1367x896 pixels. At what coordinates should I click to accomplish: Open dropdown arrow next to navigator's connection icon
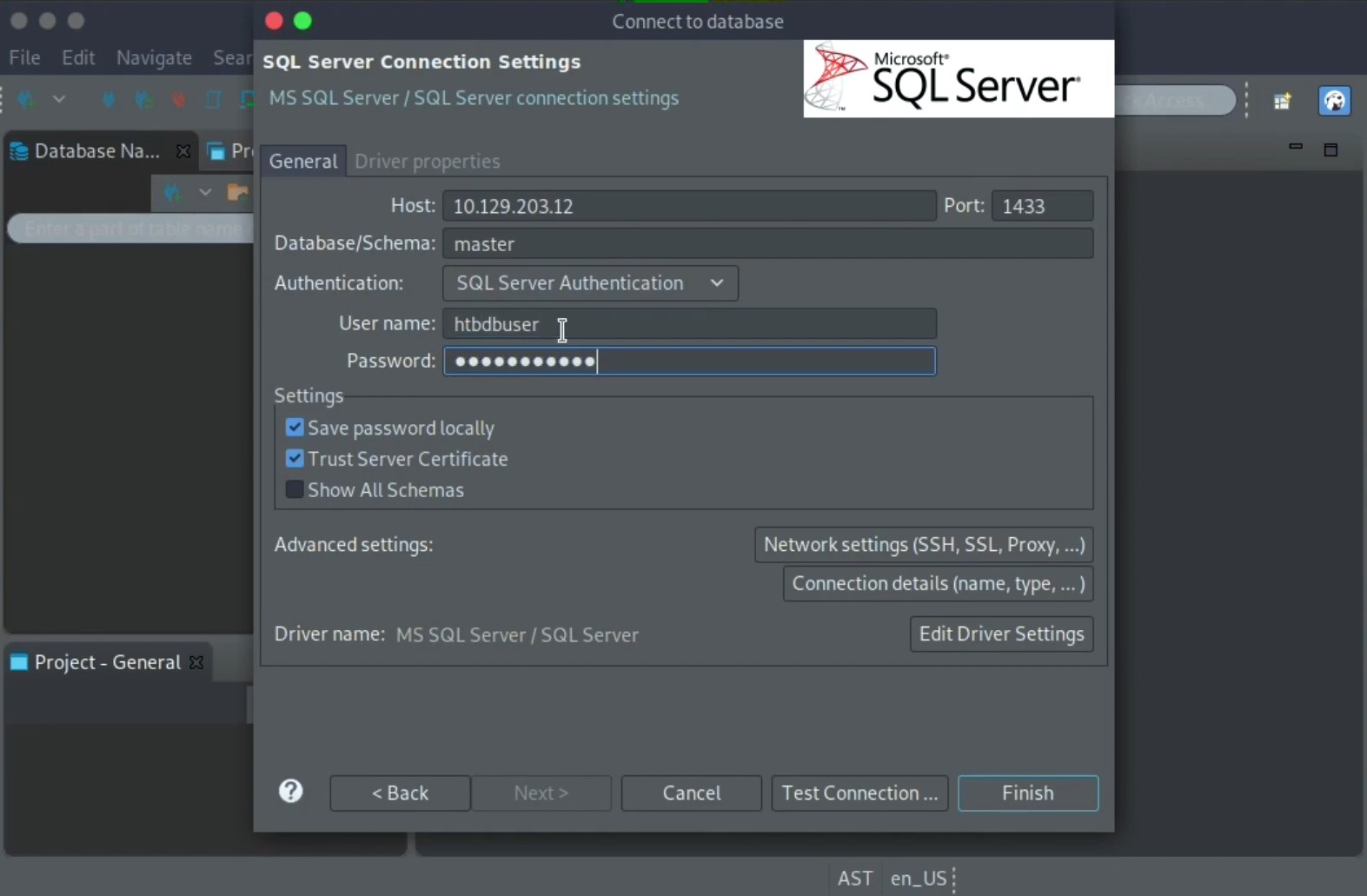point(205,192)
